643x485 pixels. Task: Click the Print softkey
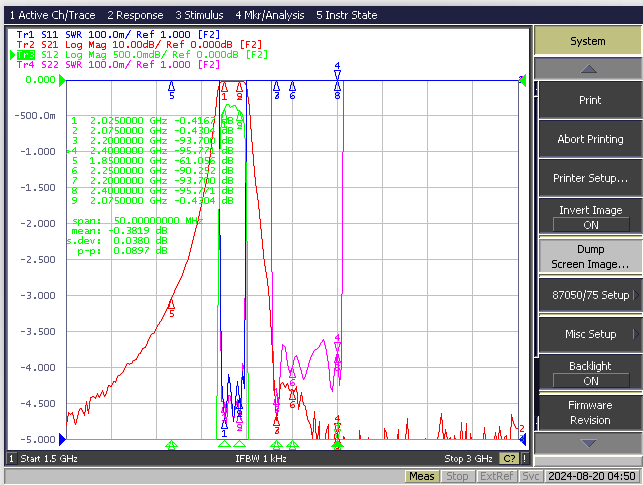tap(590, 100)
